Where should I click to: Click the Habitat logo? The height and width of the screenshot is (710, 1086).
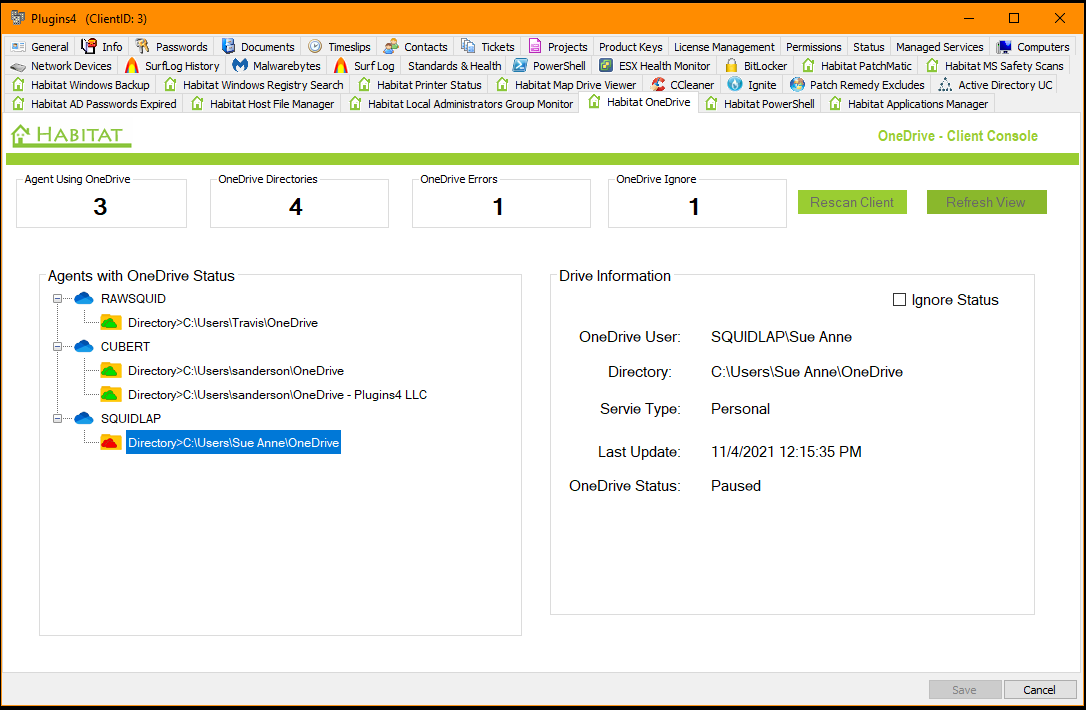pos(70,135)
